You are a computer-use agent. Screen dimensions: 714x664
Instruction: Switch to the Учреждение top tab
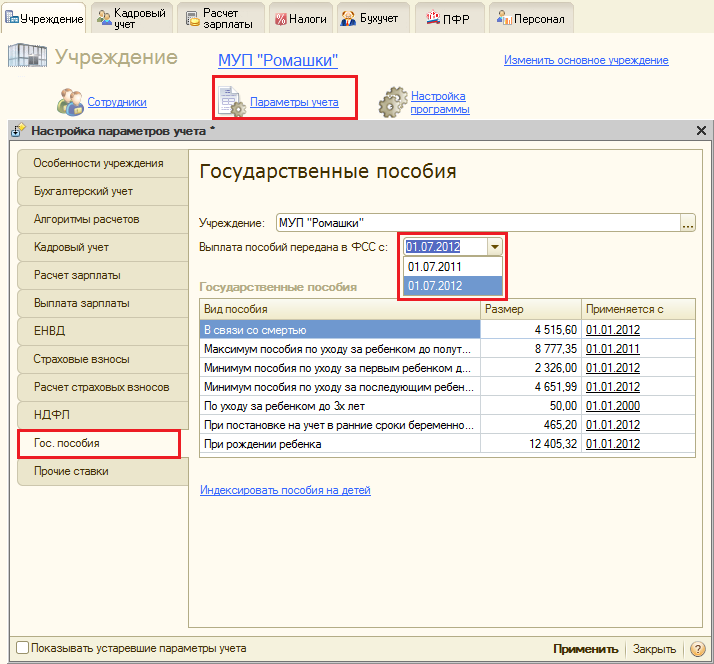click(x=44, y=19)
